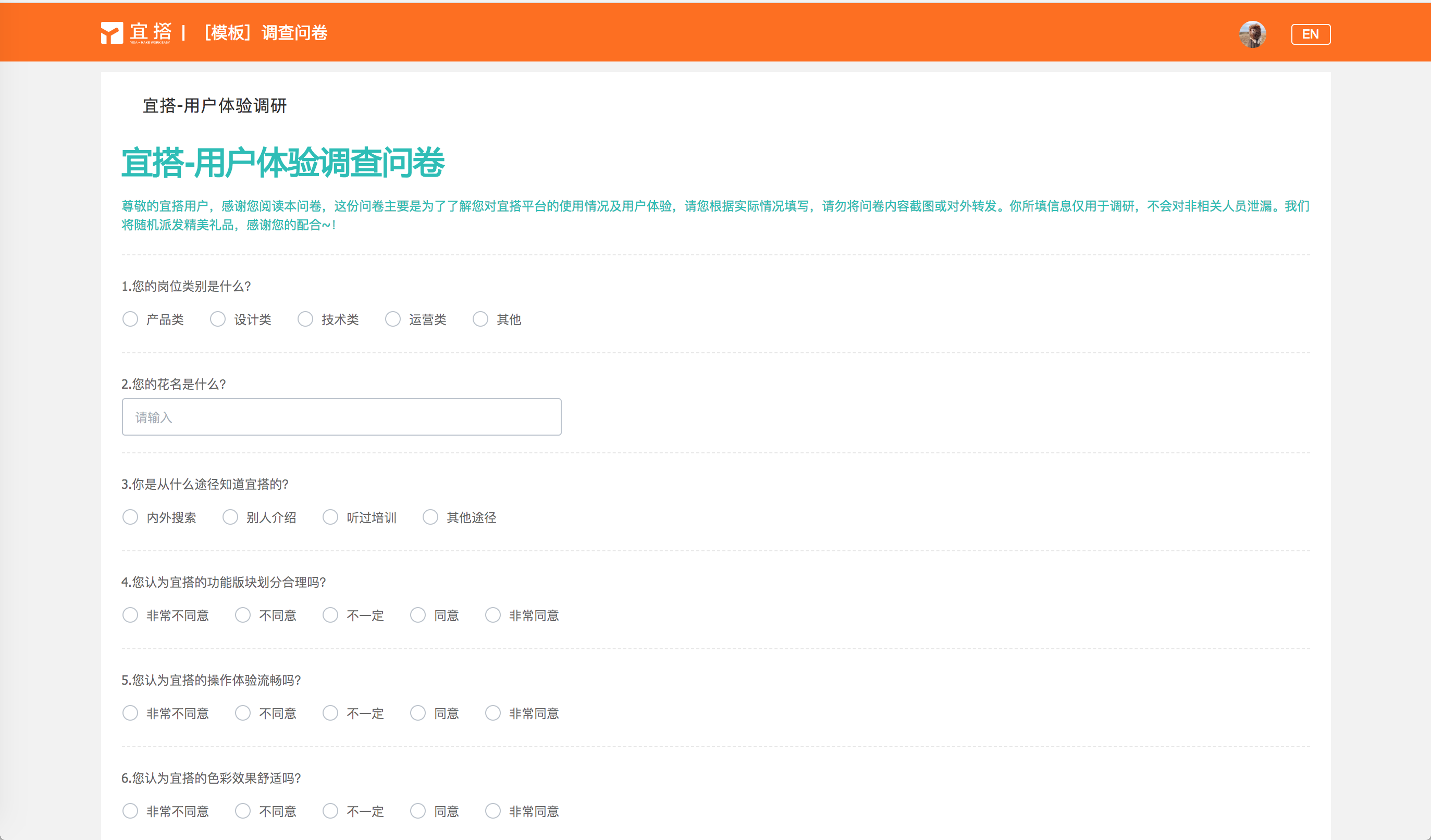Select 设计类 radio option
Screen dimensions: 1431x840
click(x=218, y=319)
